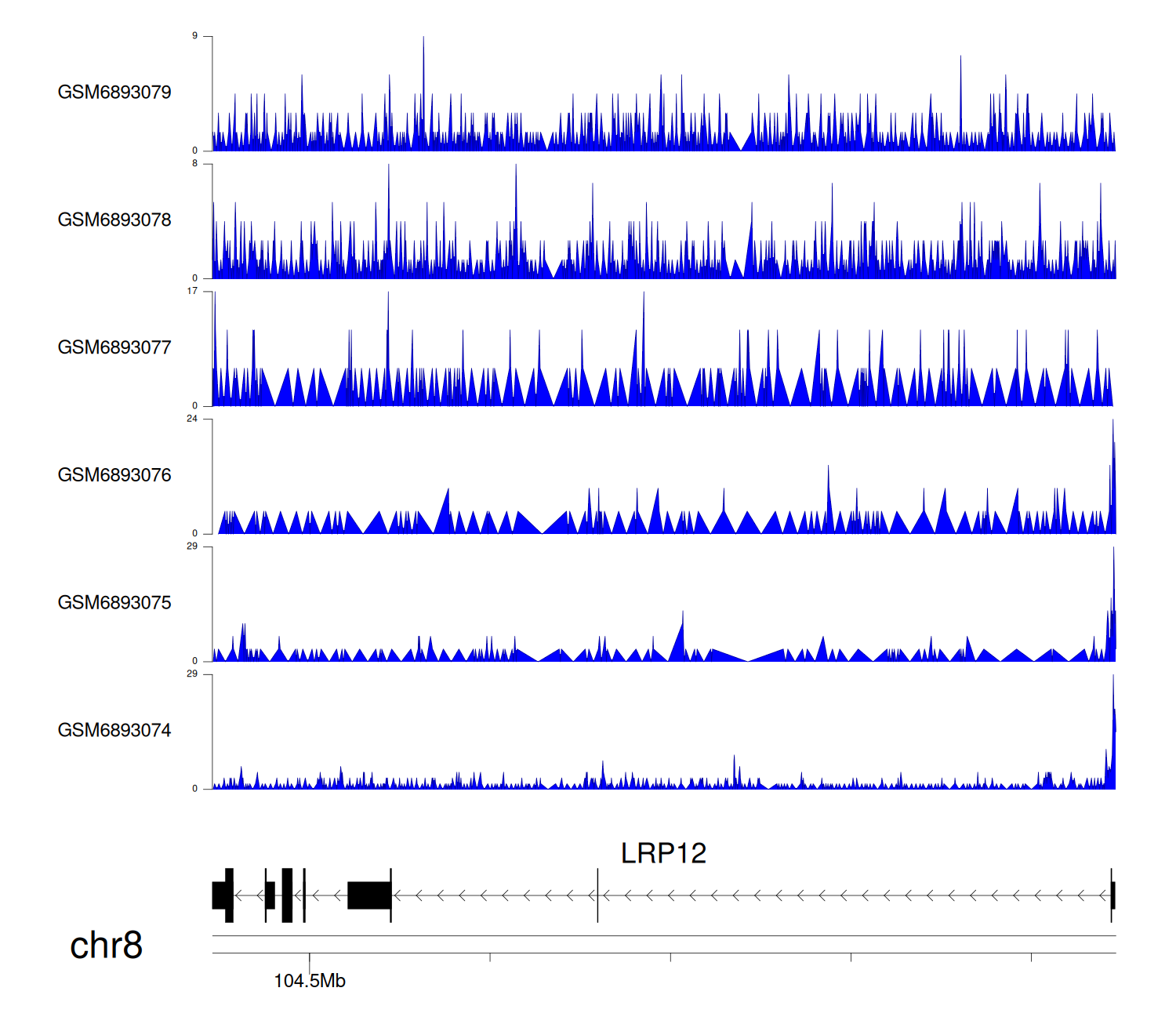Click the widest LRP12 exon block
Viewport: 1176px width, 1035px height.
369,895
